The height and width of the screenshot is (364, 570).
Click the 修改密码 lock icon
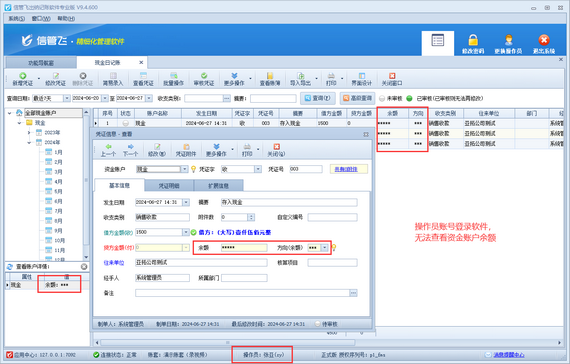point(473,40)
